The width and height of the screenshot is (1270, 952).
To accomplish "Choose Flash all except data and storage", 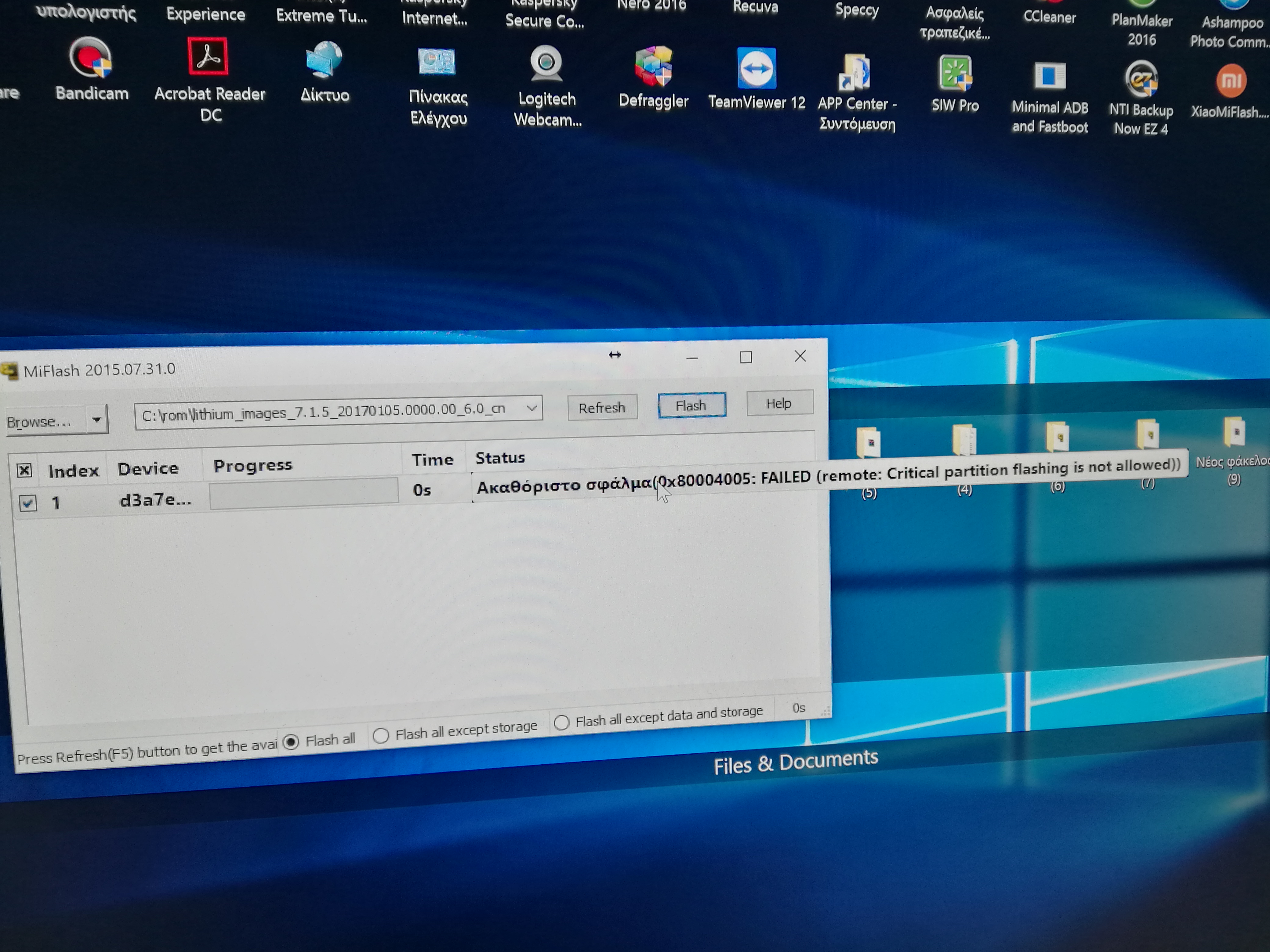I will 562,722.
